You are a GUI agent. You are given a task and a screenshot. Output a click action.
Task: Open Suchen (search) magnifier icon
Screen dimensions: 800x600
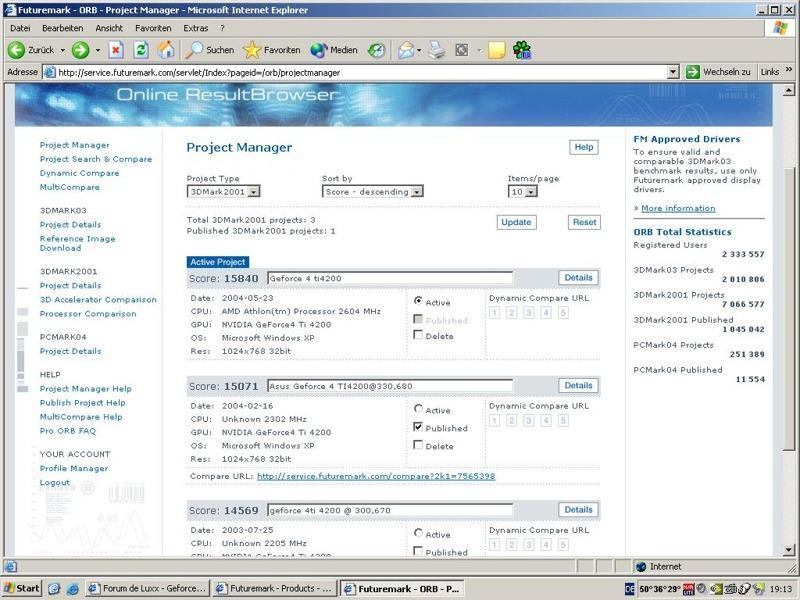pyautogui.click(x=194, y=50)
